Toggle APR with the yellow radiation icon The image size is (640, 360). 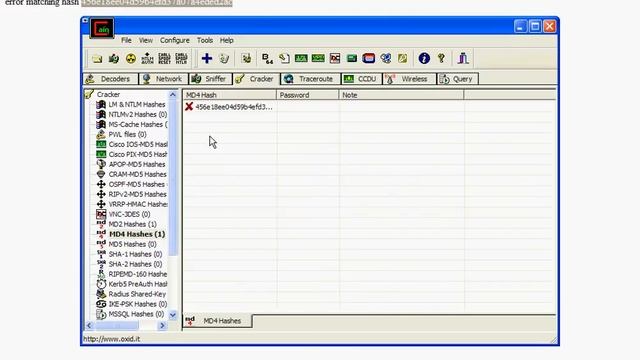click(x=131, y=59)
